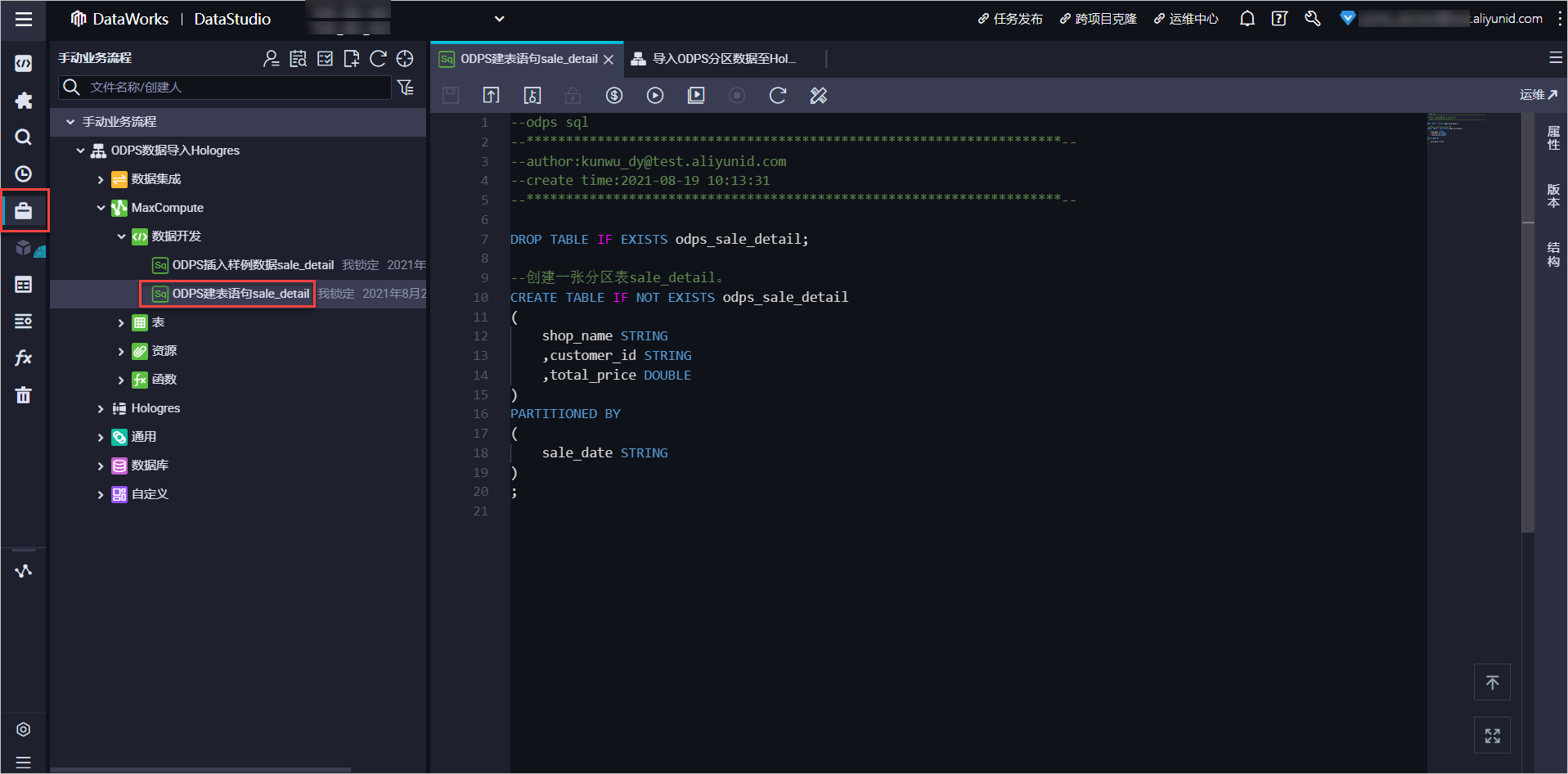
Task: Click the filter funnel icon beside search box
Action: (x=406, y=88)
